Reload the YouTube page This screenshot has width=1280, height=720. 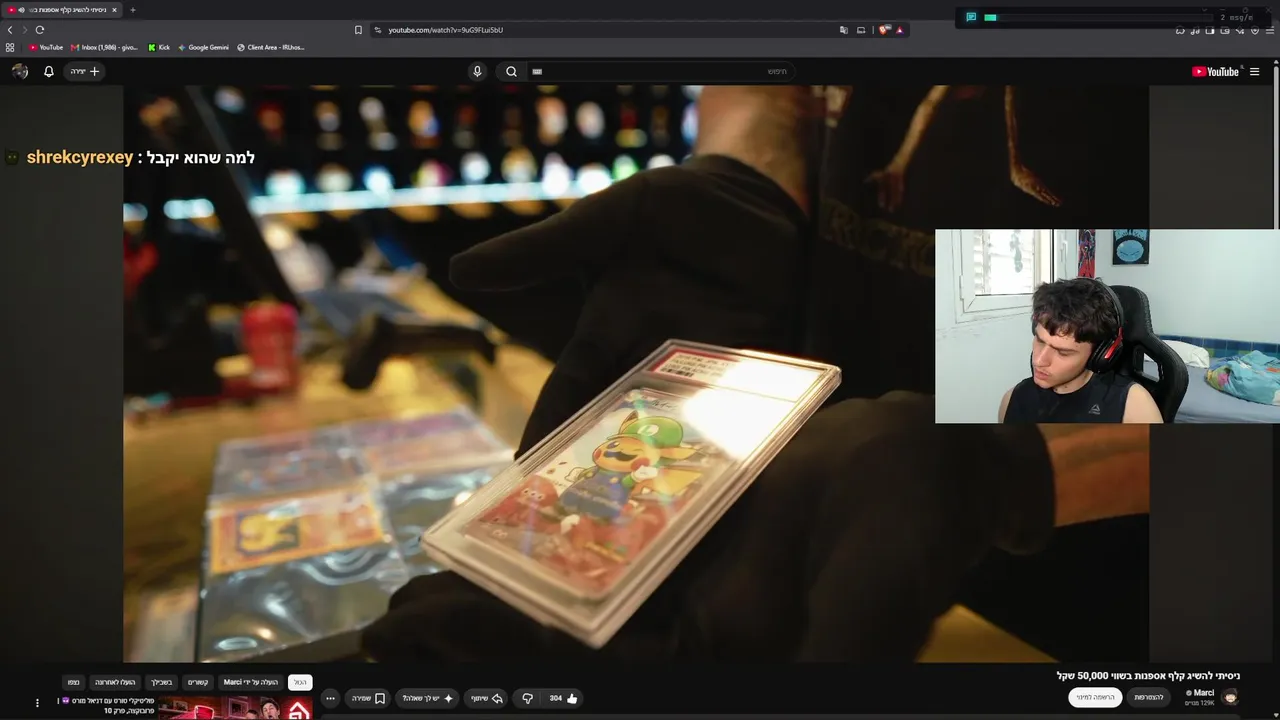coord(40,30)
